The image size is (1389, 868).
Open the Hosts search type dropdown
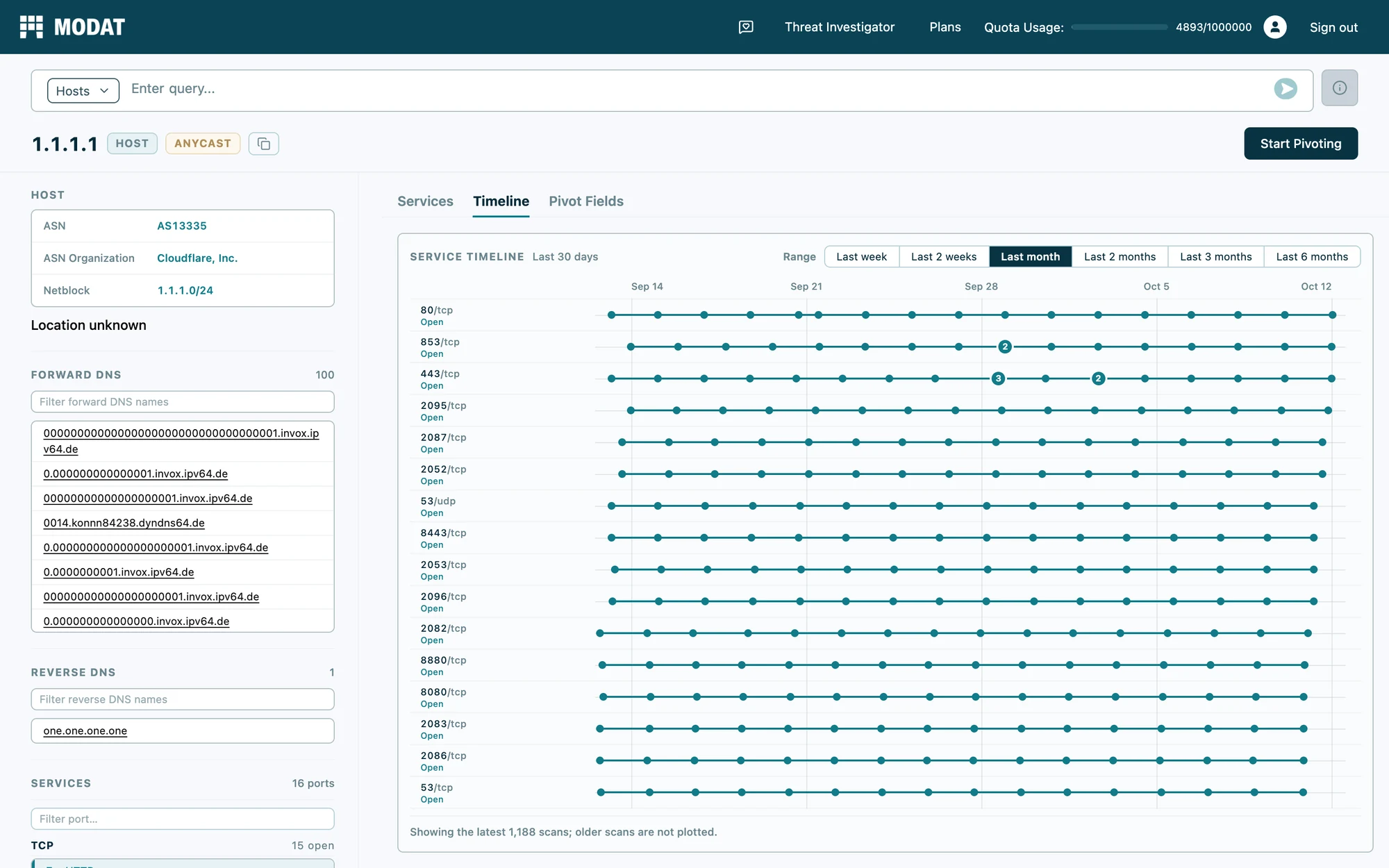83,91
